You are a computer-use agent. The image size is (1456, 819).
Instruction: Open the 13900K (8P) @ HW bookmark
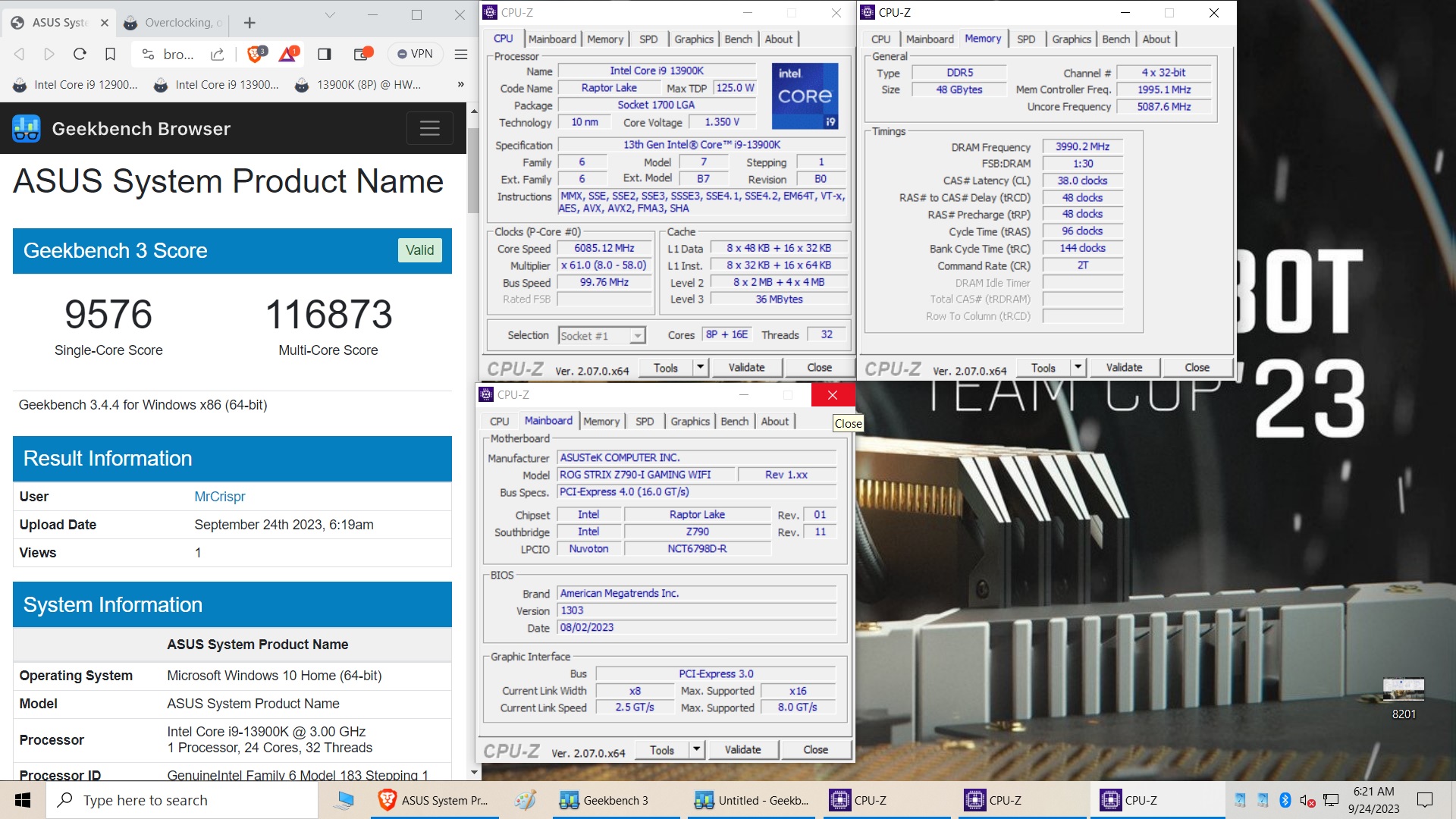pyautogui.click(x=358, y=84)
